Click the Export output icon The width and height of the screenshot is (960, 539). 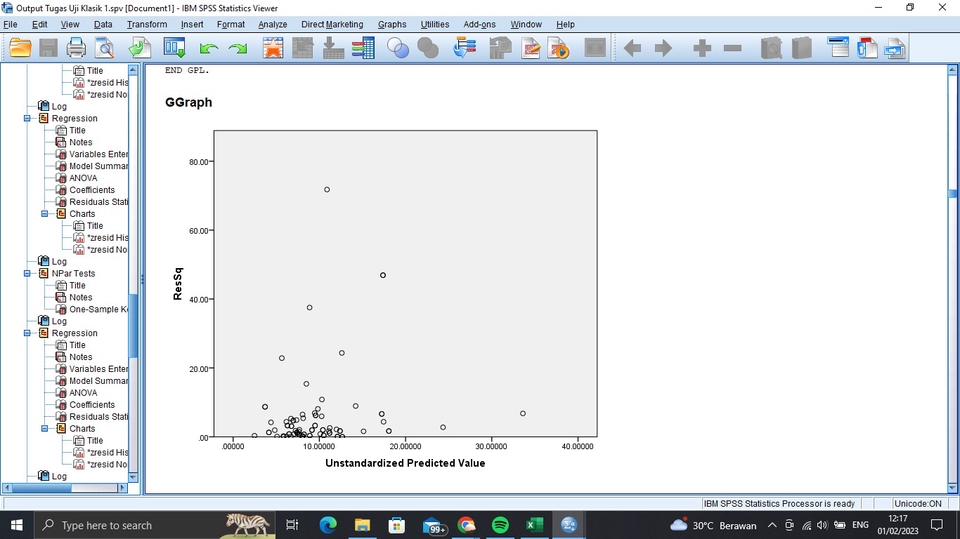(x=140, y=48)
